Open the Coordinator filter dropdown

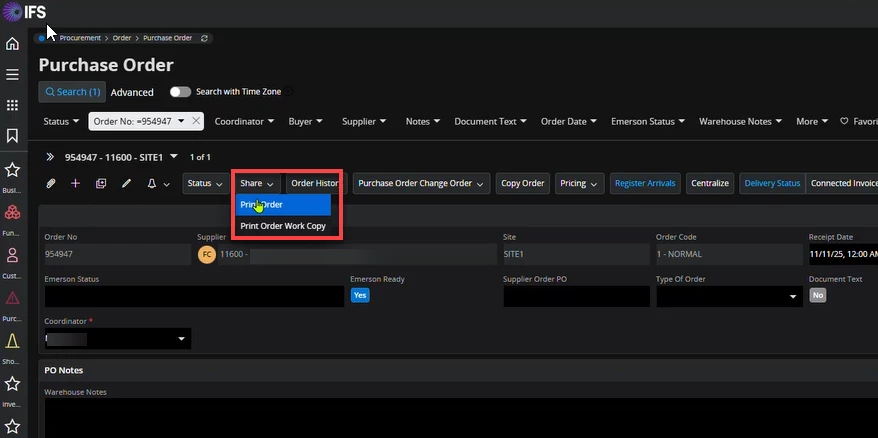244,122
